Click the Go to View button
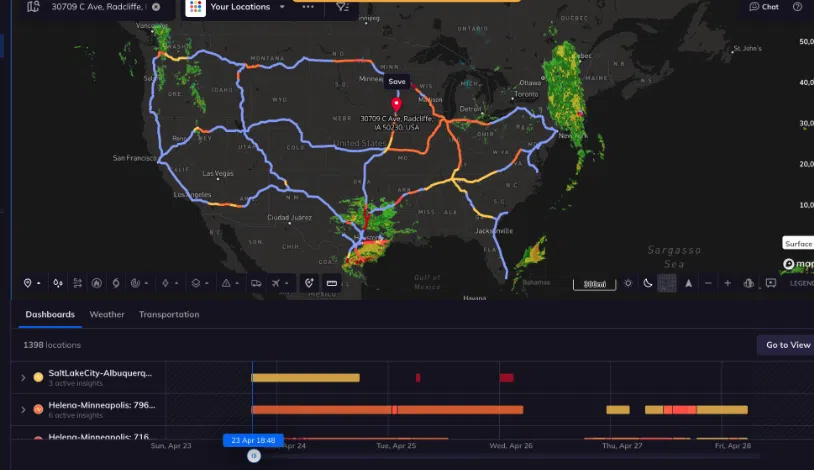 [x=787, y=345]
